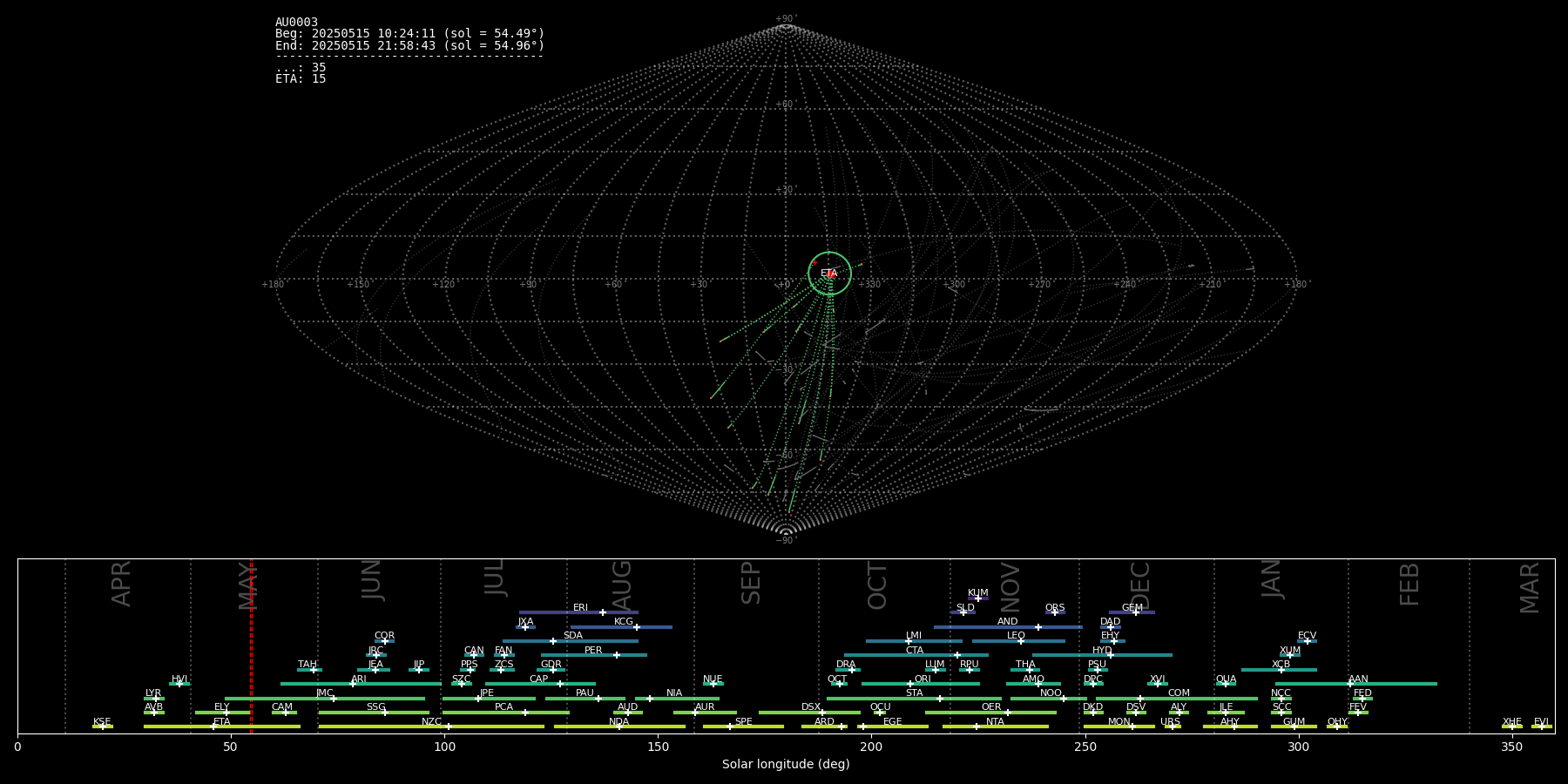Click the KSE shower label
Image resolution: width=1568 pixels, height=784 pixels.
coord(102,722)
